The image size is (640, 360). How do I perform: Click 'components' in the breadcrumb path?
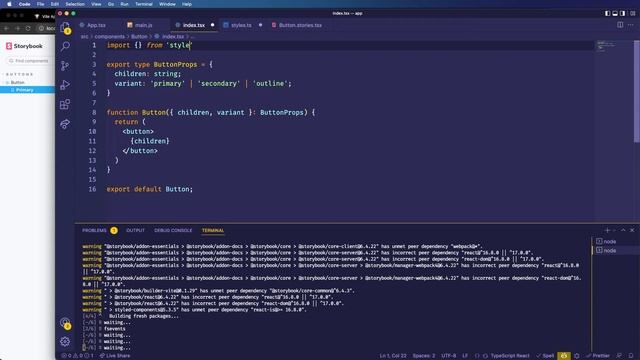pyautogui.click(x=109, y=37)
